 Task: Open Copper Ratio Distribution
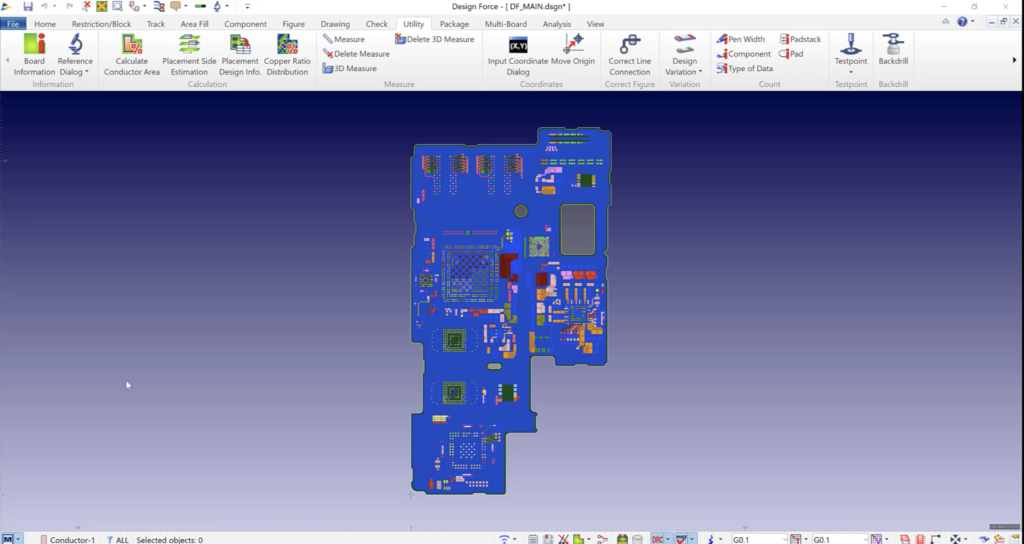coord(287,55)
